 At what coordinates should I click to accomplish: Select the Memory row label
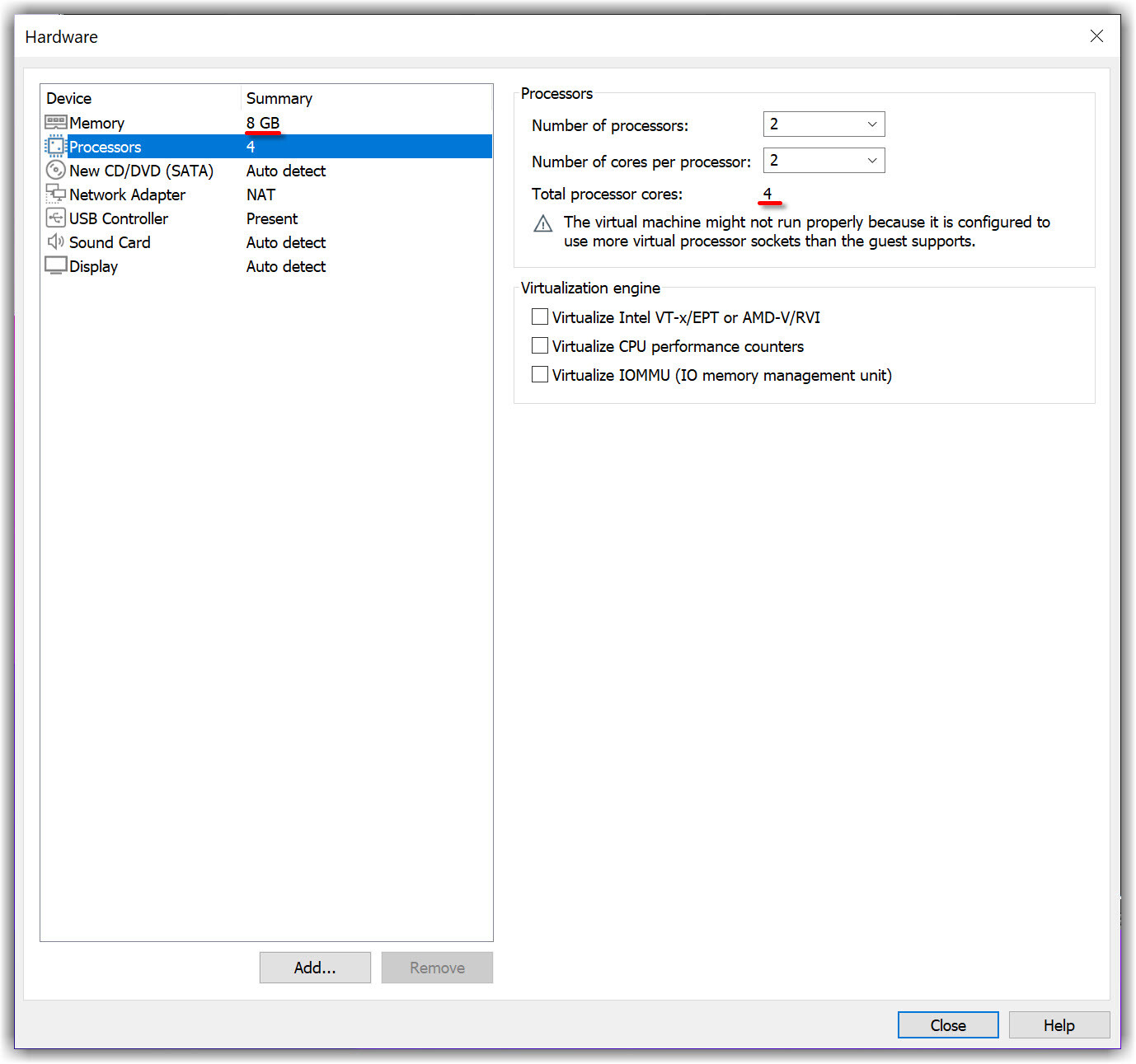pyautogui.click(x=96, y=124)
